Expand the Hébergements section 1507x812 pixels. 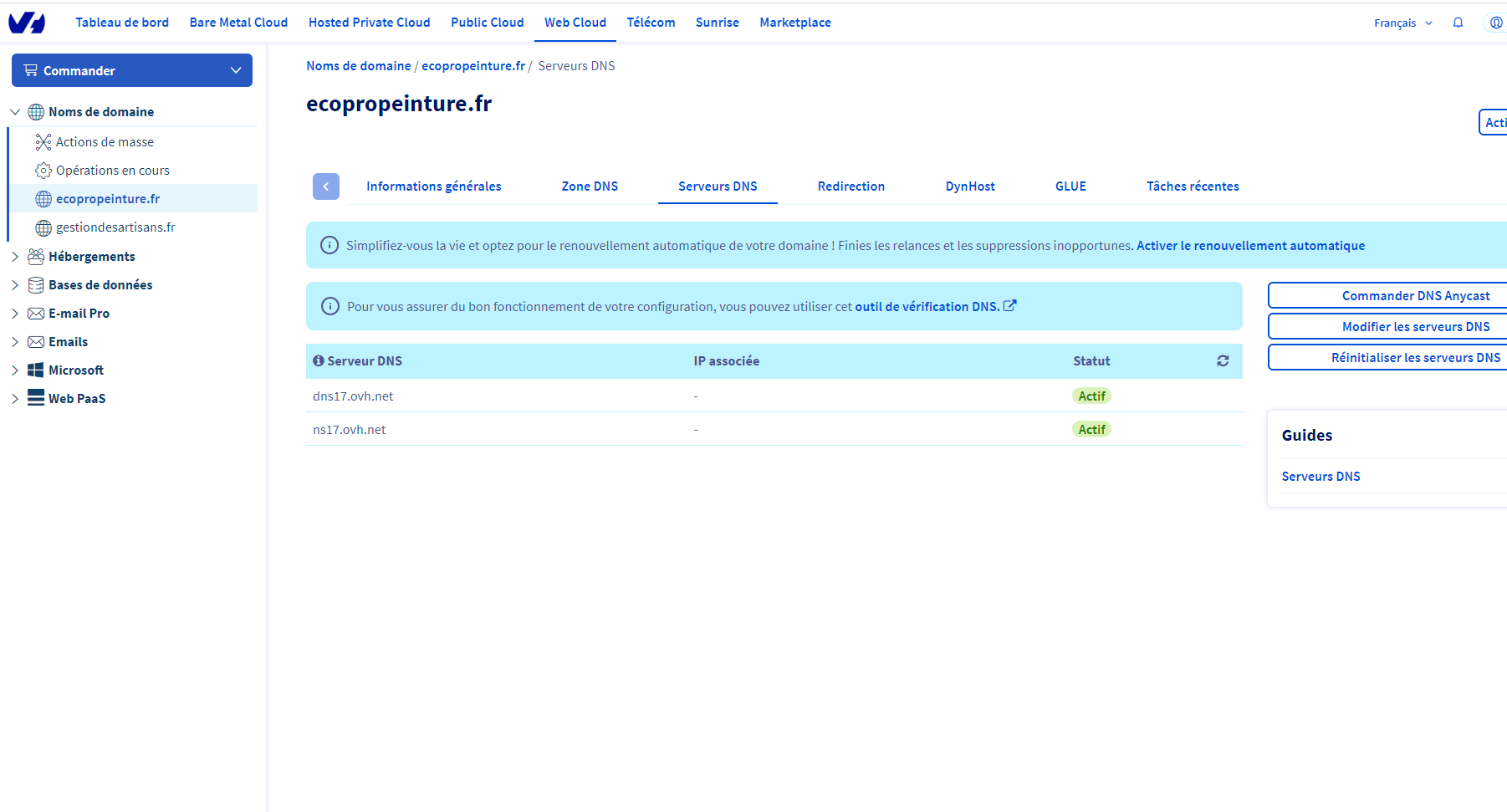[15, 257]
